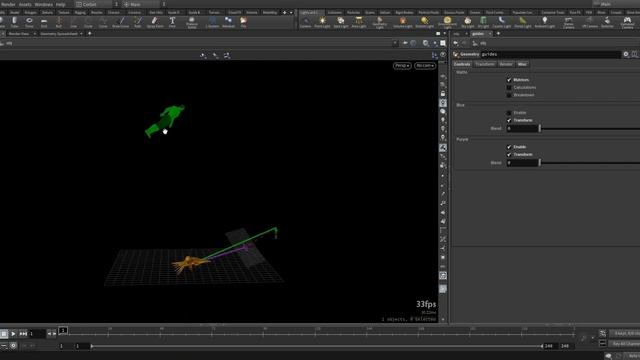
Task: Add a new tab in the parameter pane
Action: pyautogui.click(x=498, y=33)
